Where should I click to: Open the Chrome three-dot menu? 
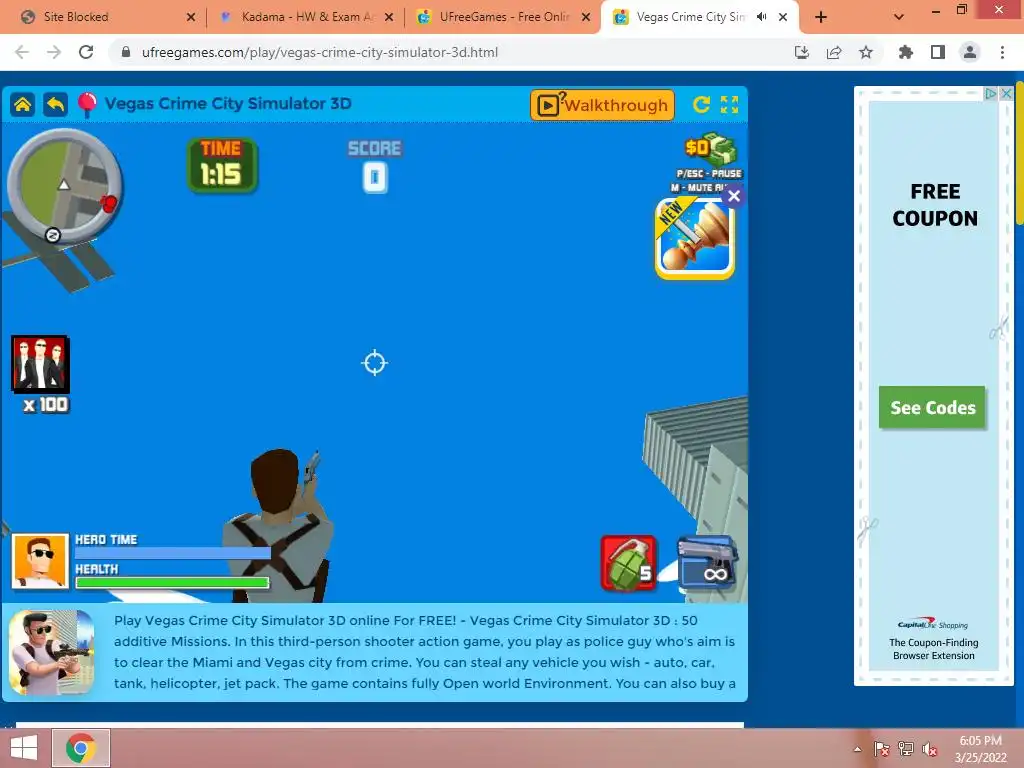tap(1002, 52)
